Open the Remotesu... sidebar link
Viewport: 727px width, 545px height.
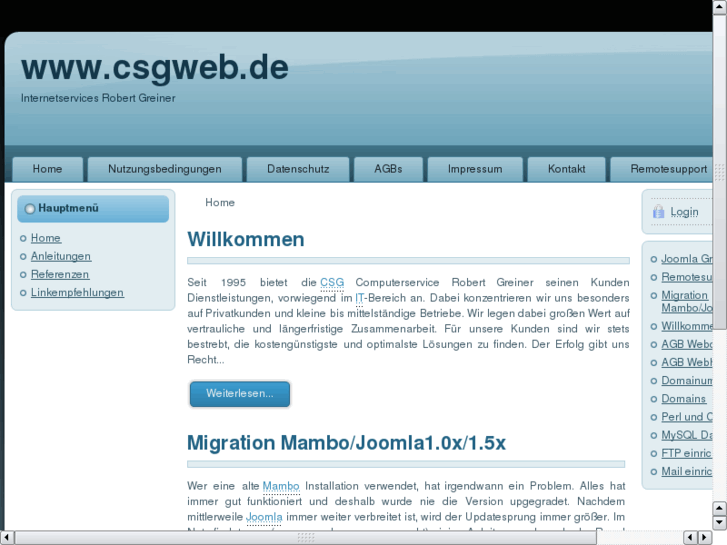(687, 277)
